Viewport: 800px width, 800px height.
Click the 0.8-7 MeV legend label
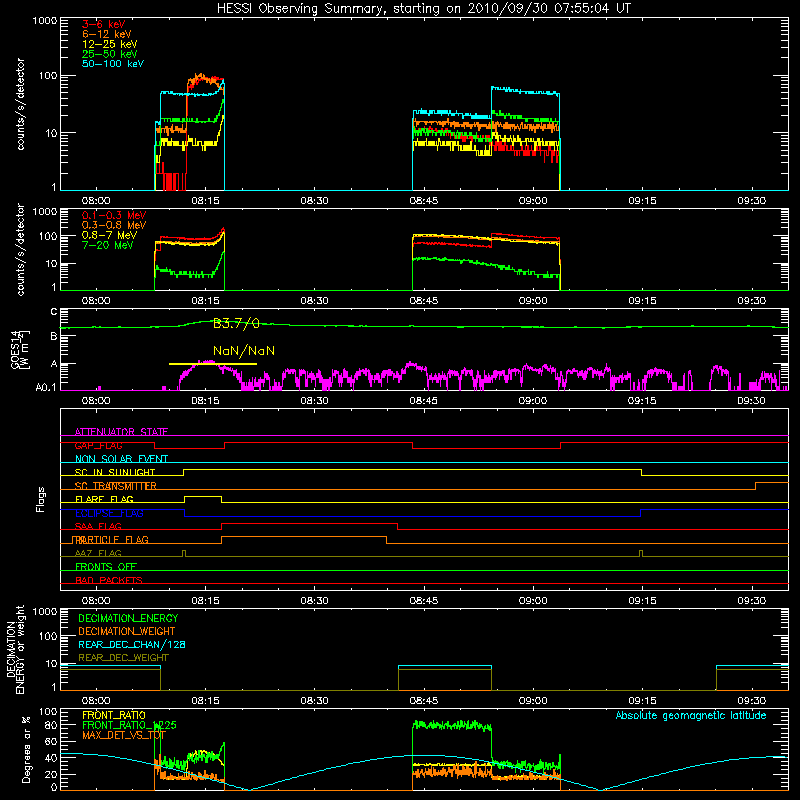coord(110,235)
